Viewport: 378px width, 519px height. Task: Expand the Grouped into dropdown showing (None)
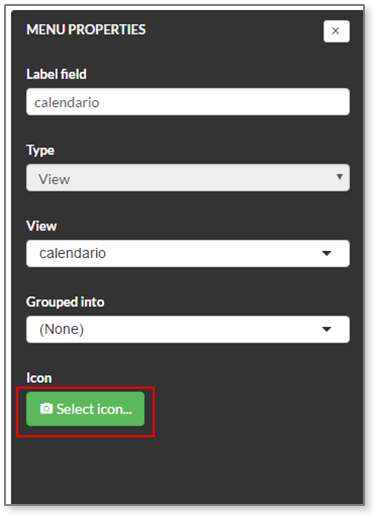coord(188,329)
